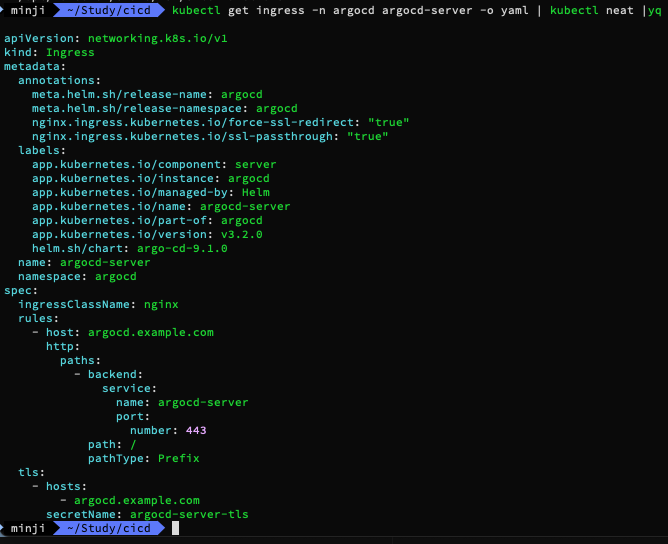The width and height of the screenshot is (668, 544).
Task: Click 'meta.helm.sh/release-name' annotation line
Action: pyautogui.click(x=147, y=95)
